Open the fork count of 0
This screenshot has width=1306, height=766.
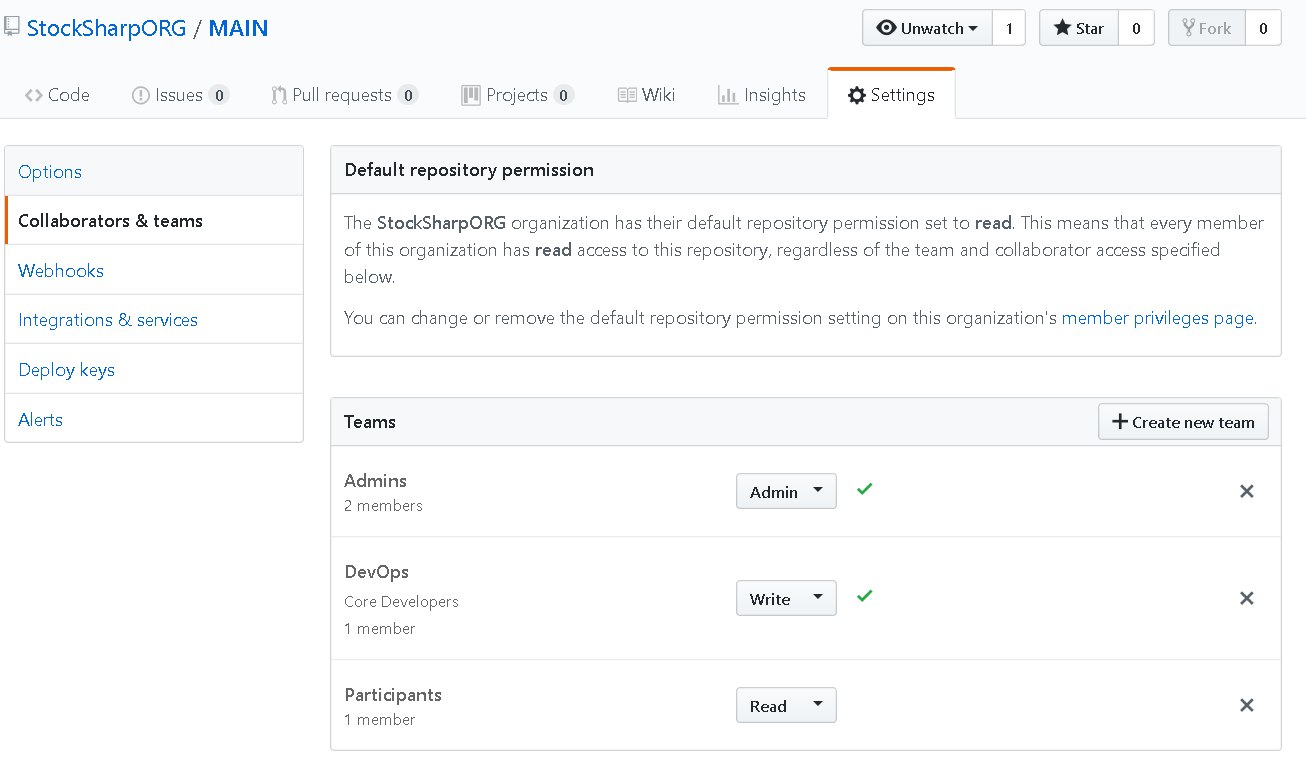tap(1263, 28)
